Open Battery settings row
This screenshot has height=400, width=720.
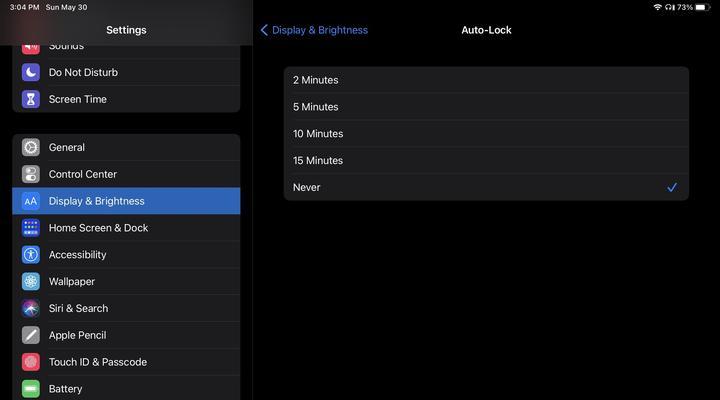click(x=126, y=389)
